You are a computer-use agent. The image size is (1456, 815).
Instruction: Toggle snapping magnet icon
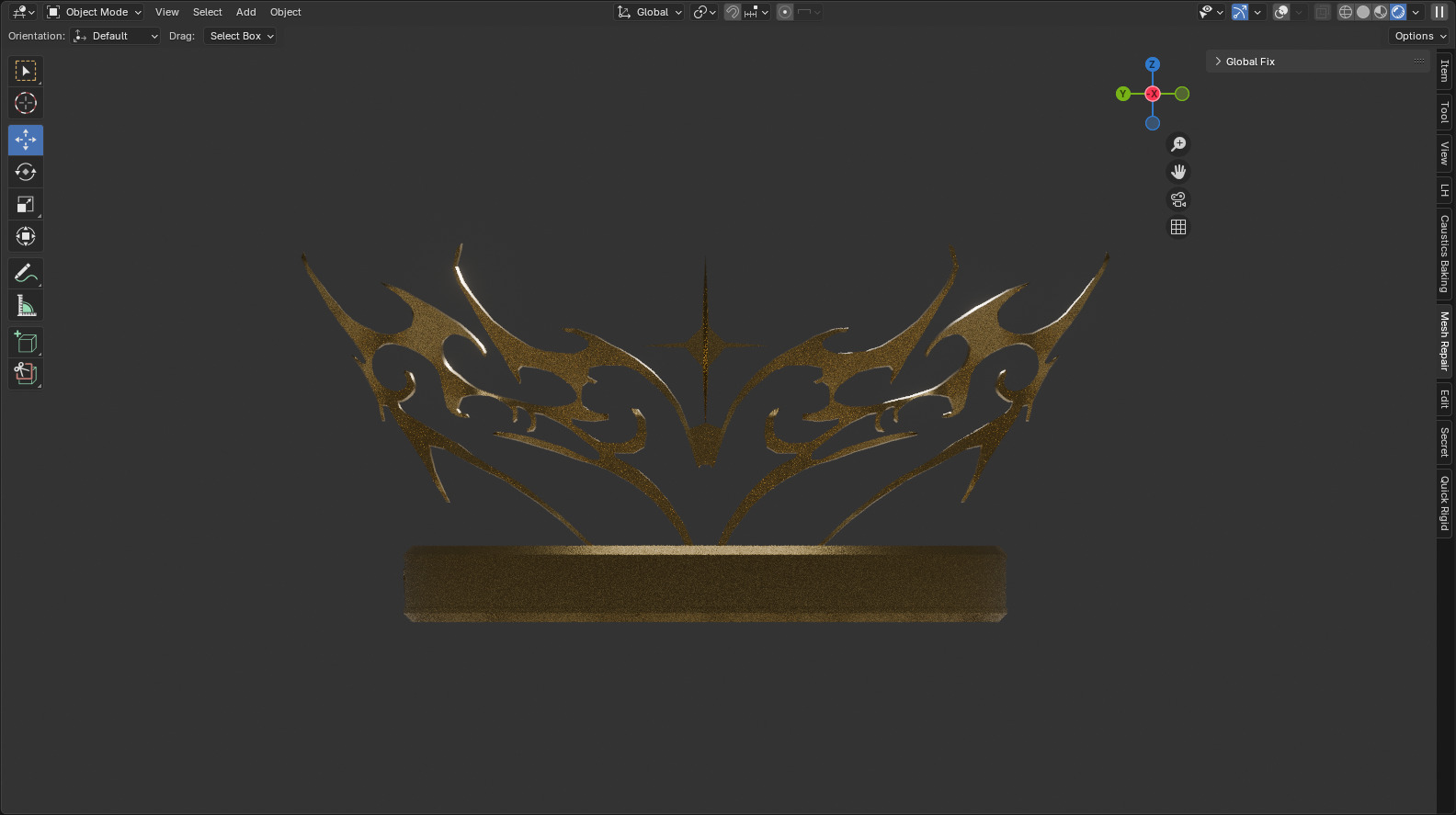[733, 12]
